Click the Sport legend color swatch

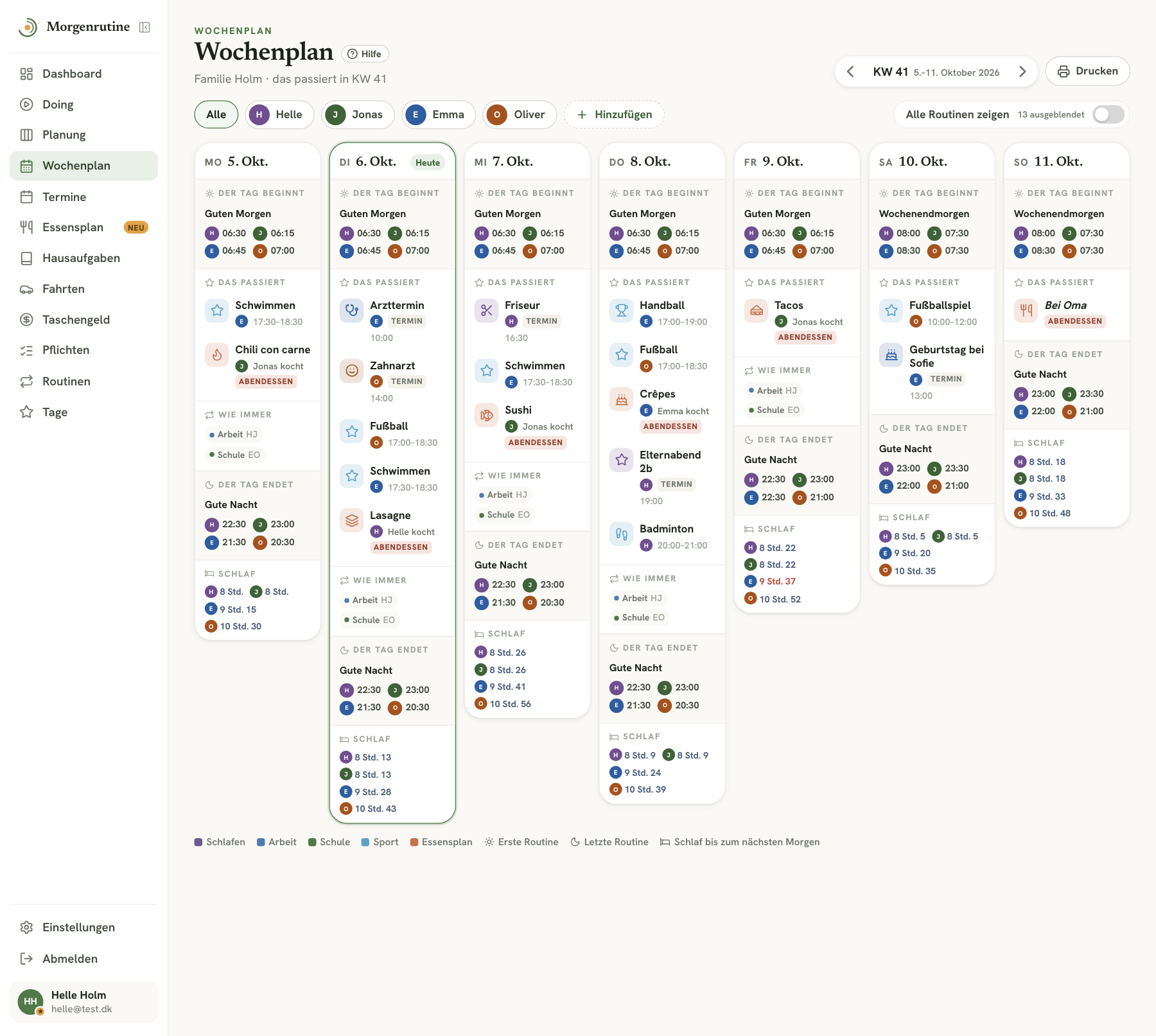point(365,842)
